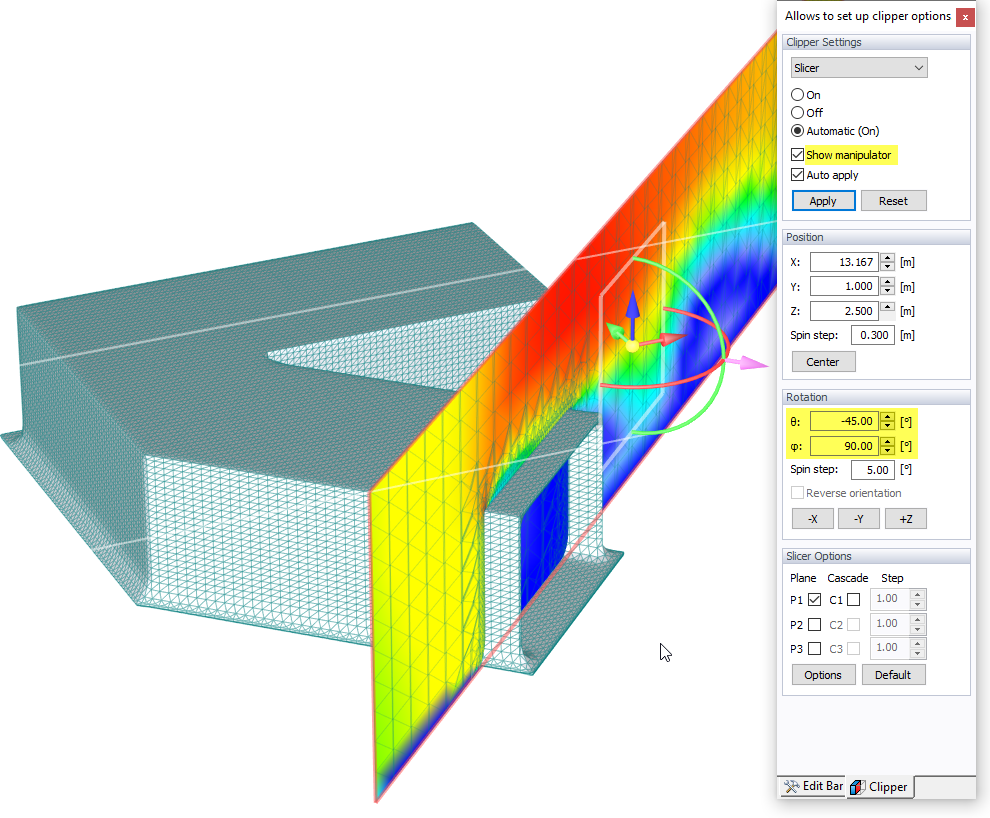
Task: Switch to the Edit Bar tab
Action: (812, 787)
